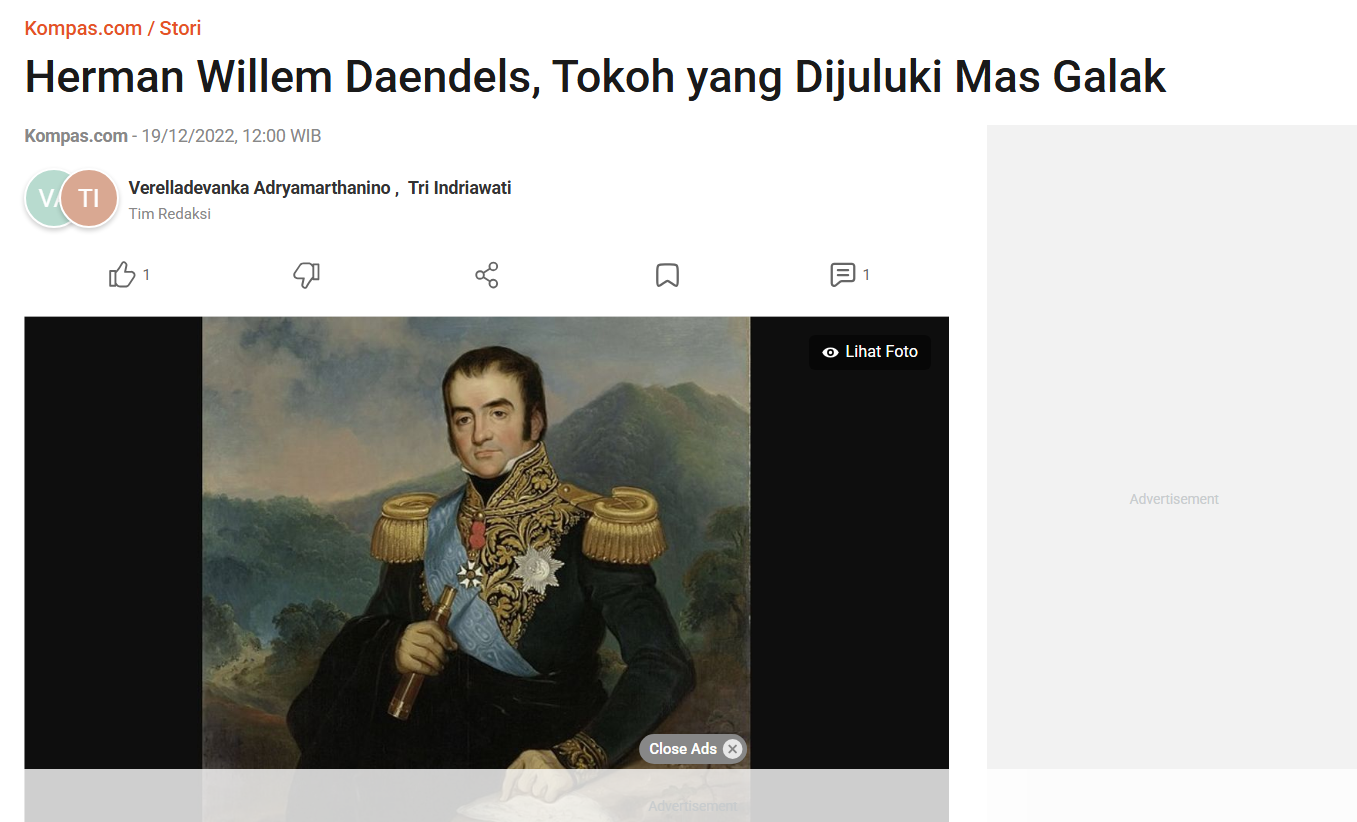Click the thumbs-down dislike icon

(x=306, y=275)
